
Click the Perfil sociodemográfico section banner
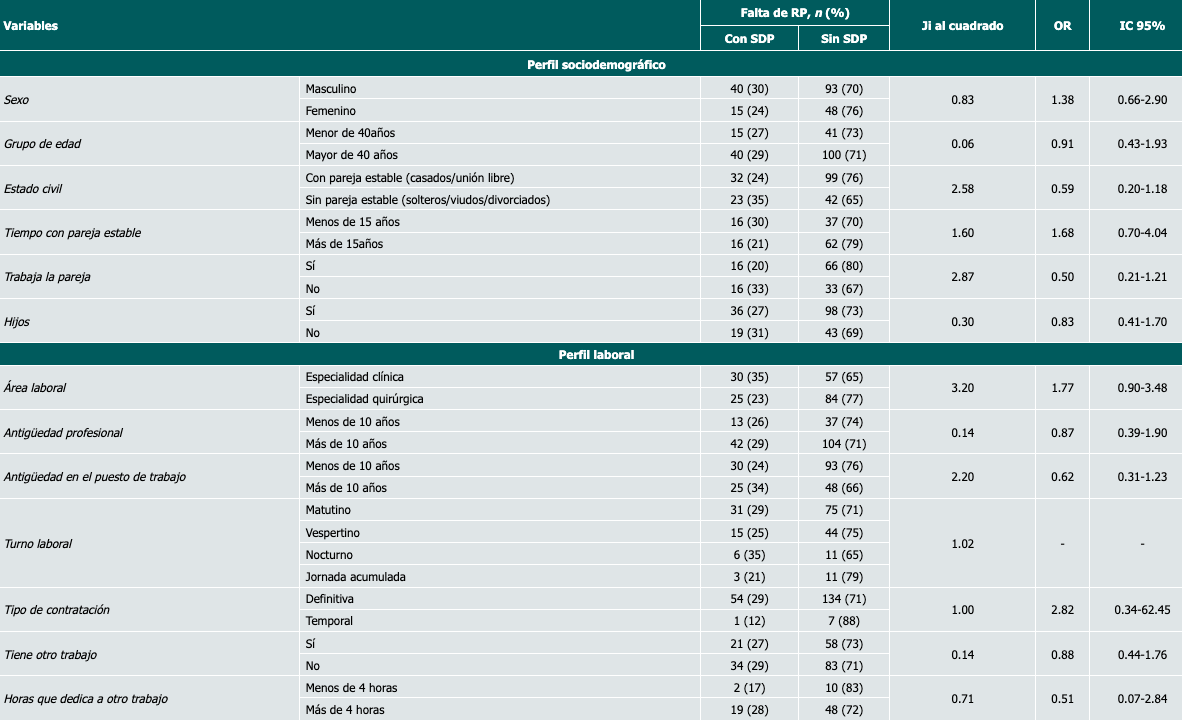[x=596, y=65]
